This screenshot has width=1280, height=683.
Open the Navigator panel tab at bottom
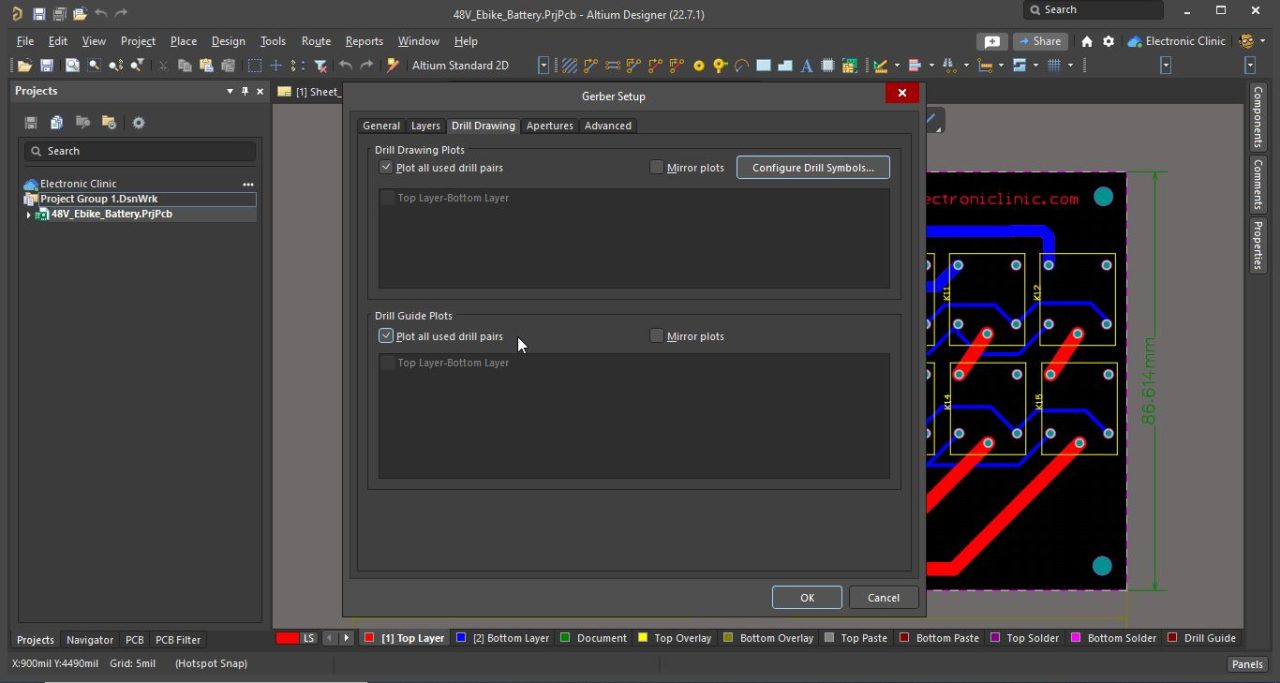tap(90, 640)
